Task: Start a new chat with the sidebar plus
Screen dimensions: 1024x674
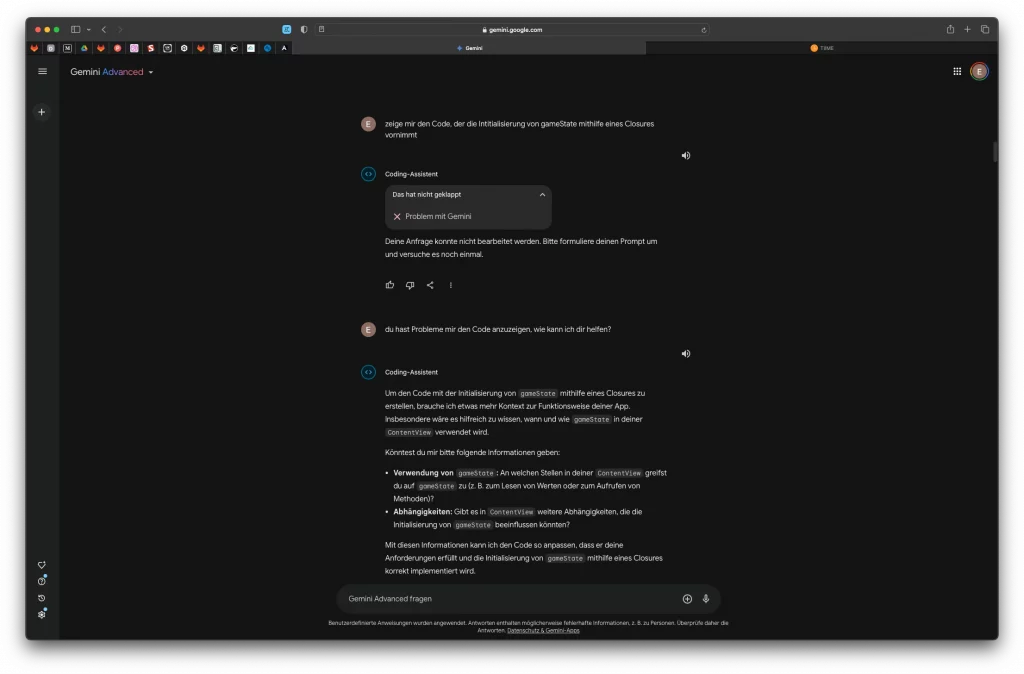Action: click(x=42, y=112)
